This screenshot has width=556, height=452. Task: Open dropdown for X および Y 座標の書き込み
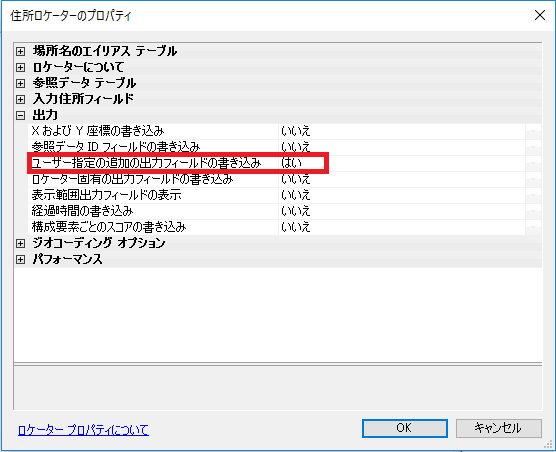533,132
